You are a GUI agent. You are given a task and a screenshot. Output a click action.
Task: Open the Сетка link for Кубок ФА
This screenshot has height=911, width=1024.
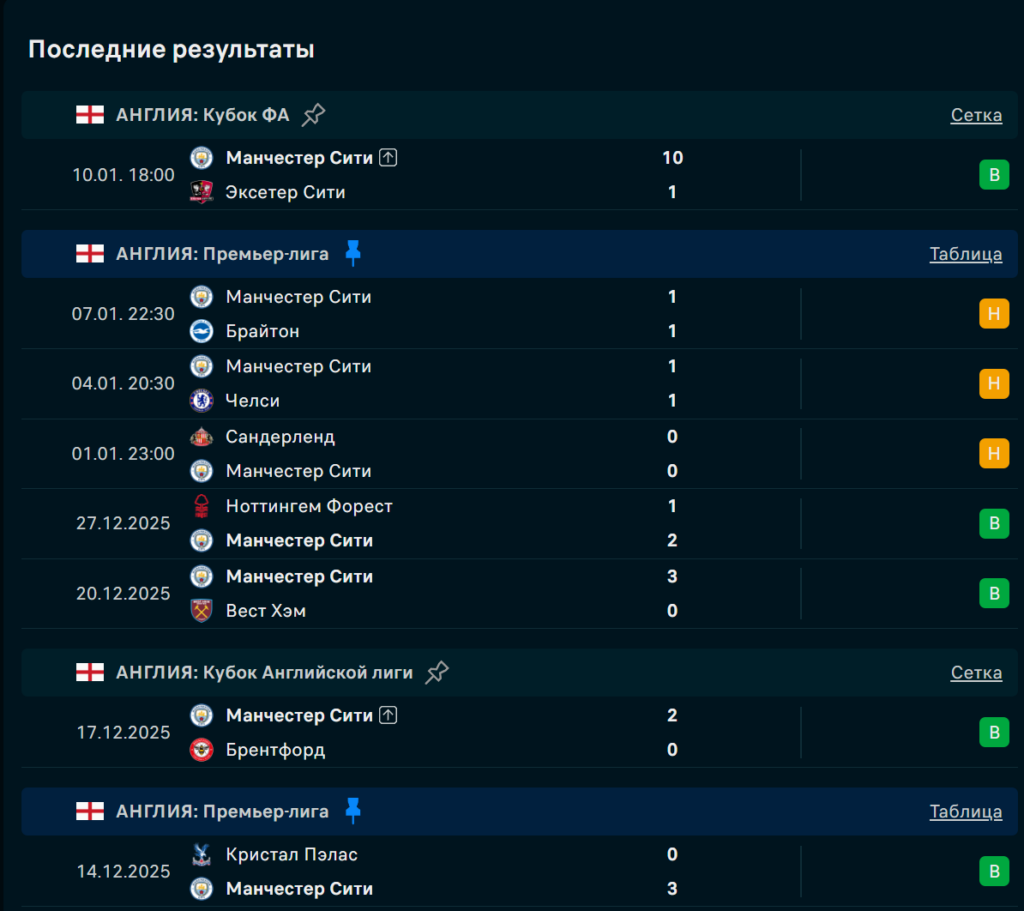click(976, 115)
